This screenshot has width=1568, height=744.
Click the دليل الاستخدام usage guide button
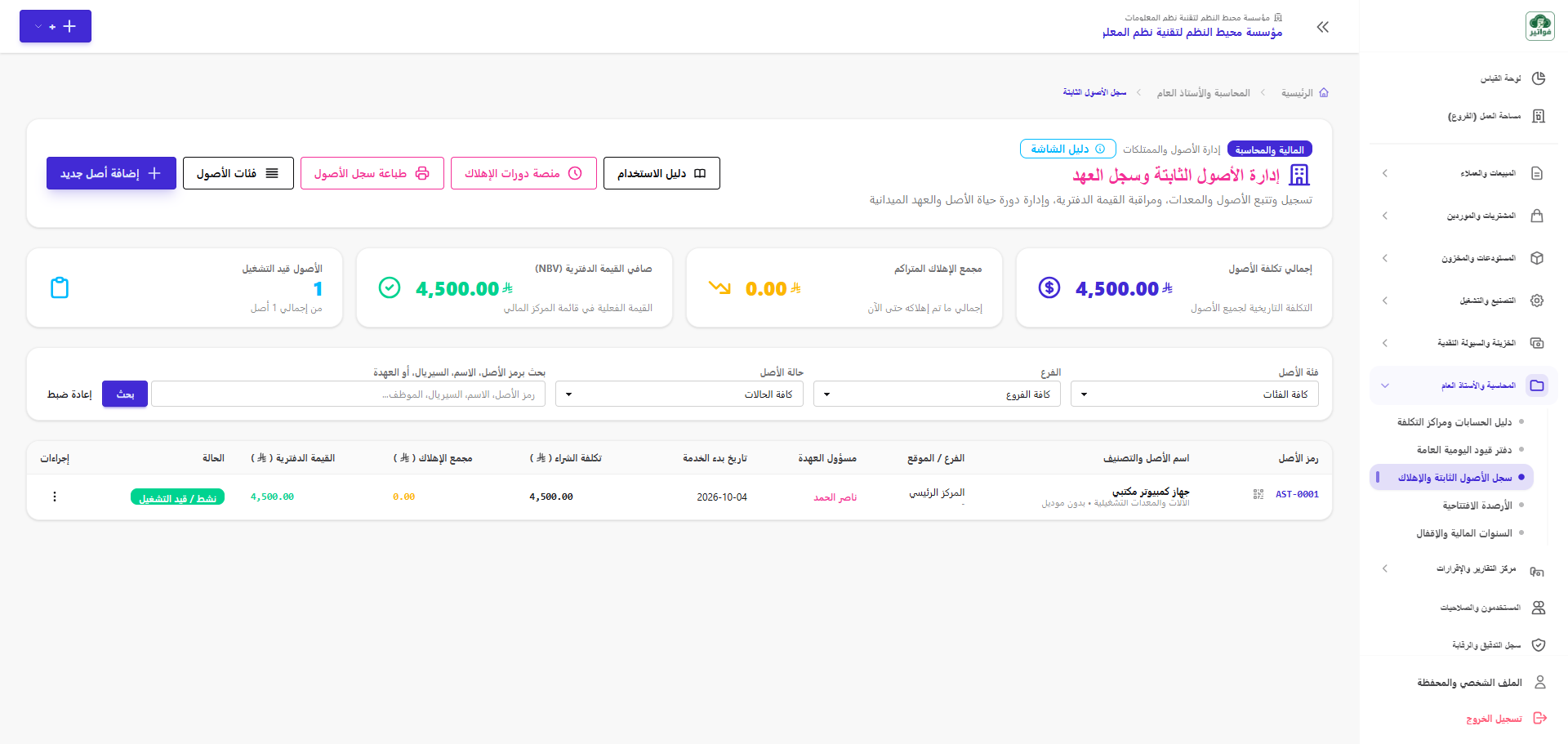[x=661, y=173]
